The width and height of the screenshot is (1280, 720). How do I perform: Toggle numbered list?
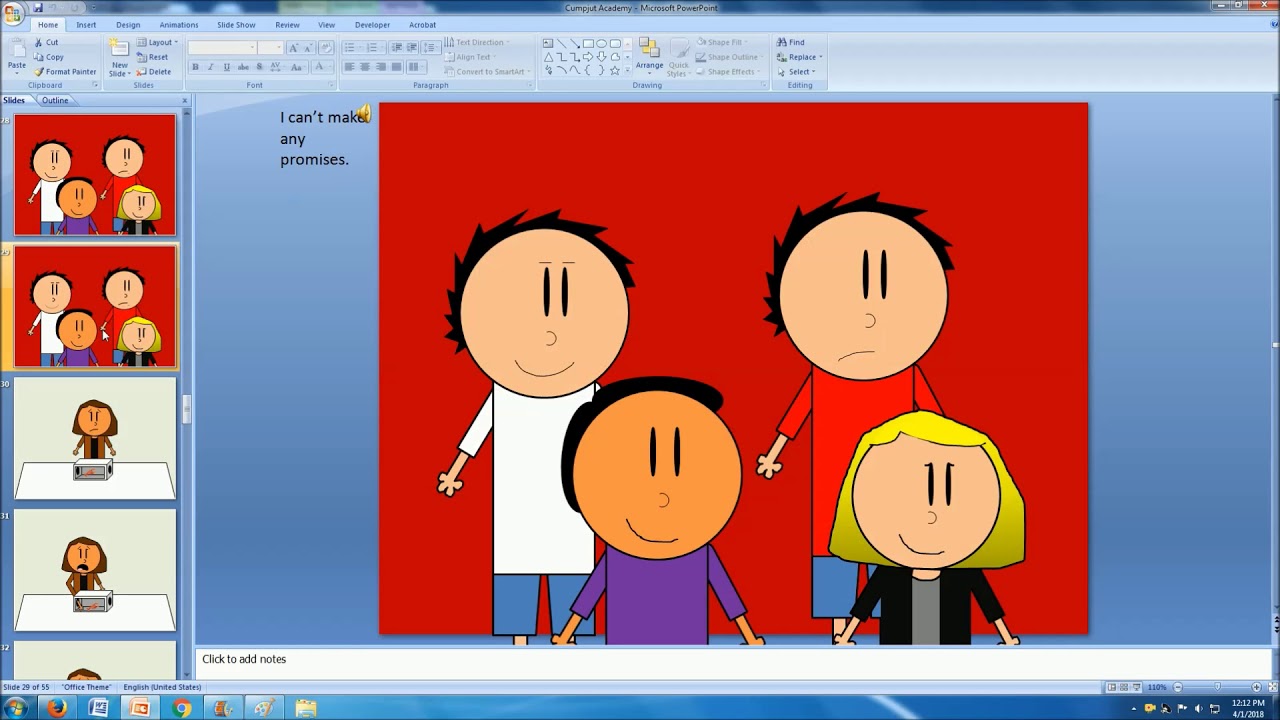[374, 48]
